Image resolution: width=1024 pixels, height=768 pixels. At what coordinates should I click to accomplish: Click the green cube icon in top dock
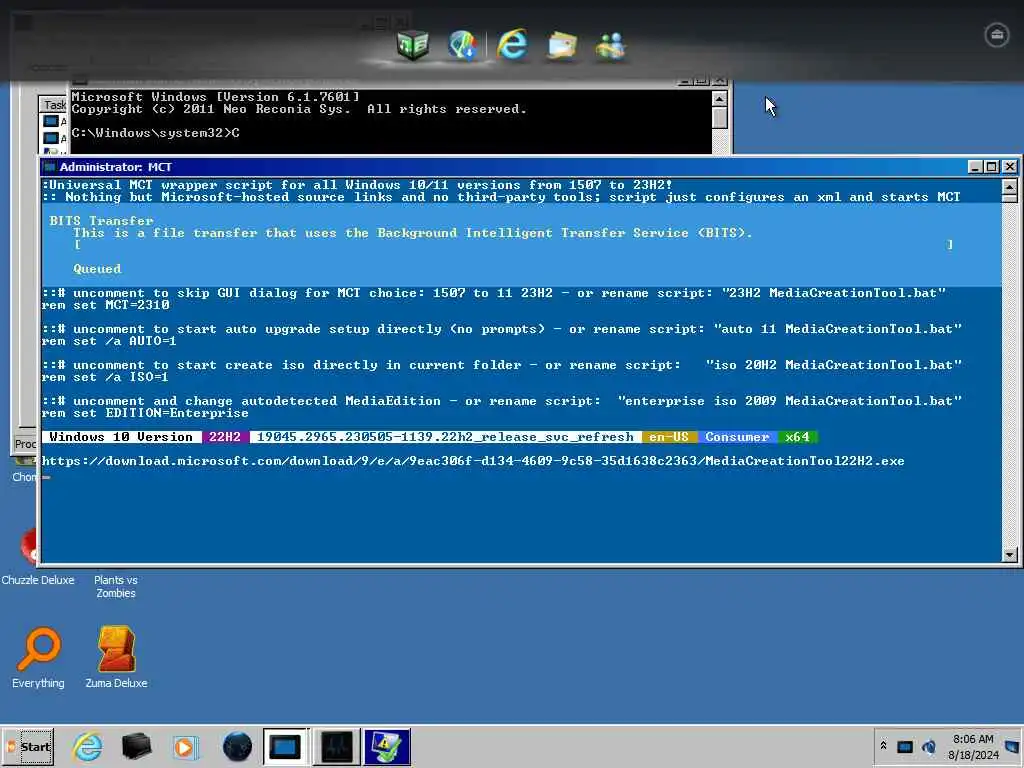(413, 46)
